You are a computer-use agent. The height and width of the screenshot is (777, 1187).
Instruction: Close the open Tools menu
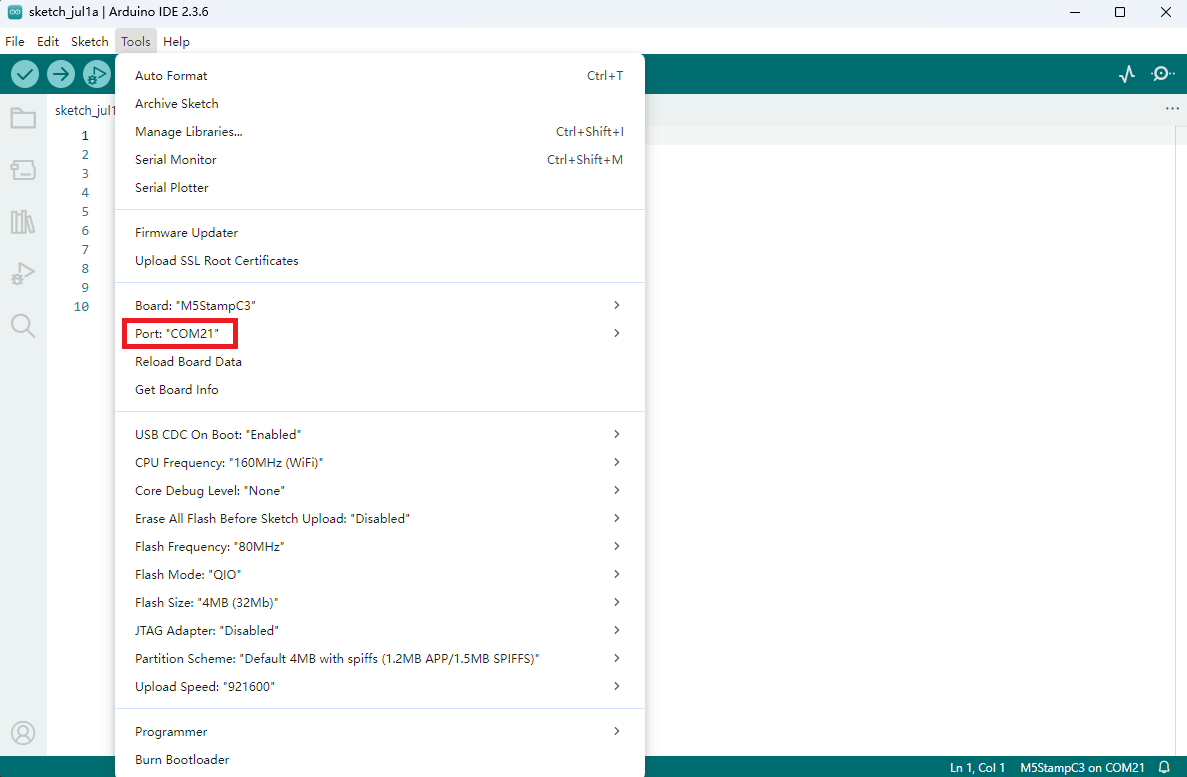point(136,42)
